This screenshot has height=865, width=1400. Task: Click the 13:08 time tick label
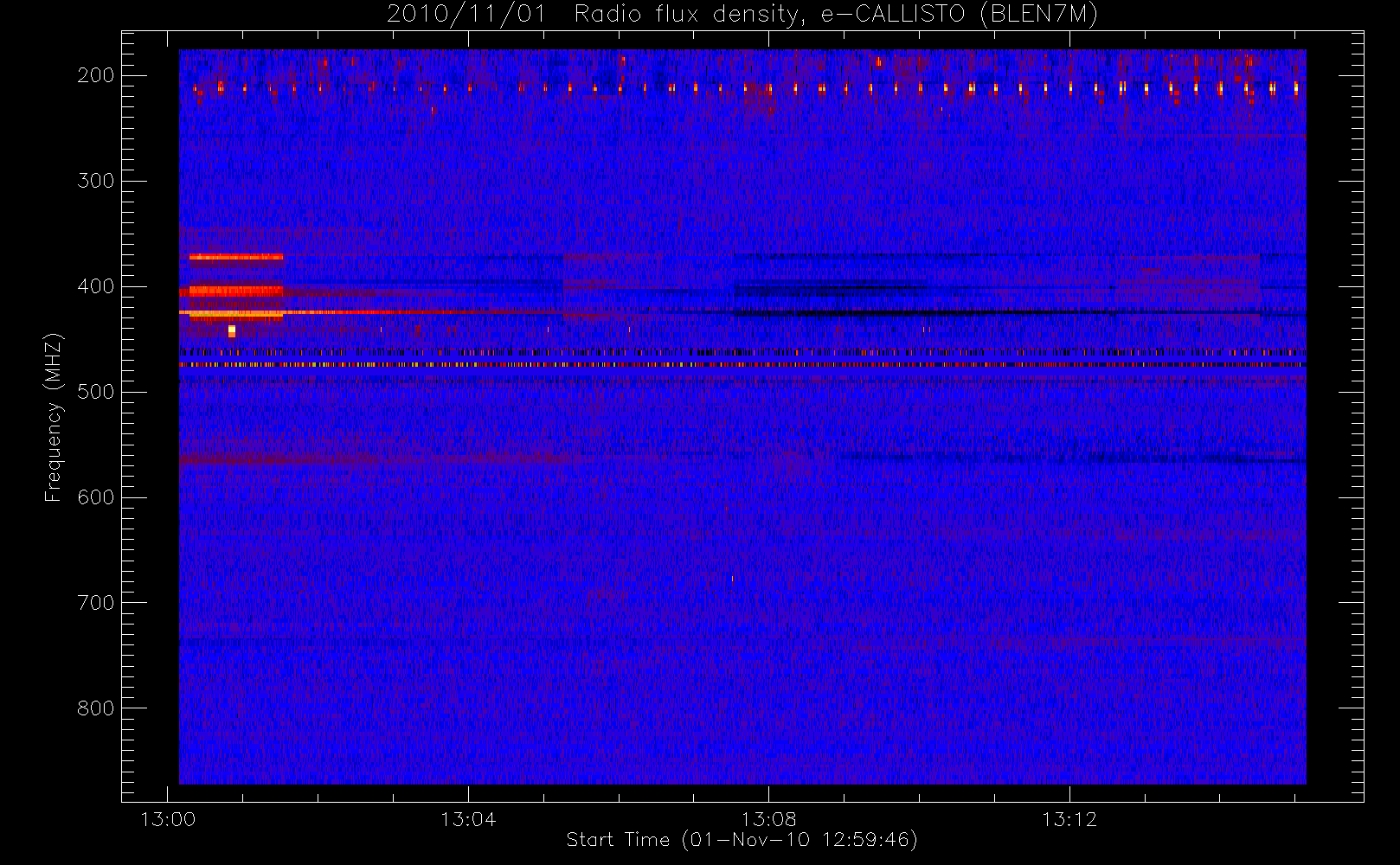tap(768, 819)
